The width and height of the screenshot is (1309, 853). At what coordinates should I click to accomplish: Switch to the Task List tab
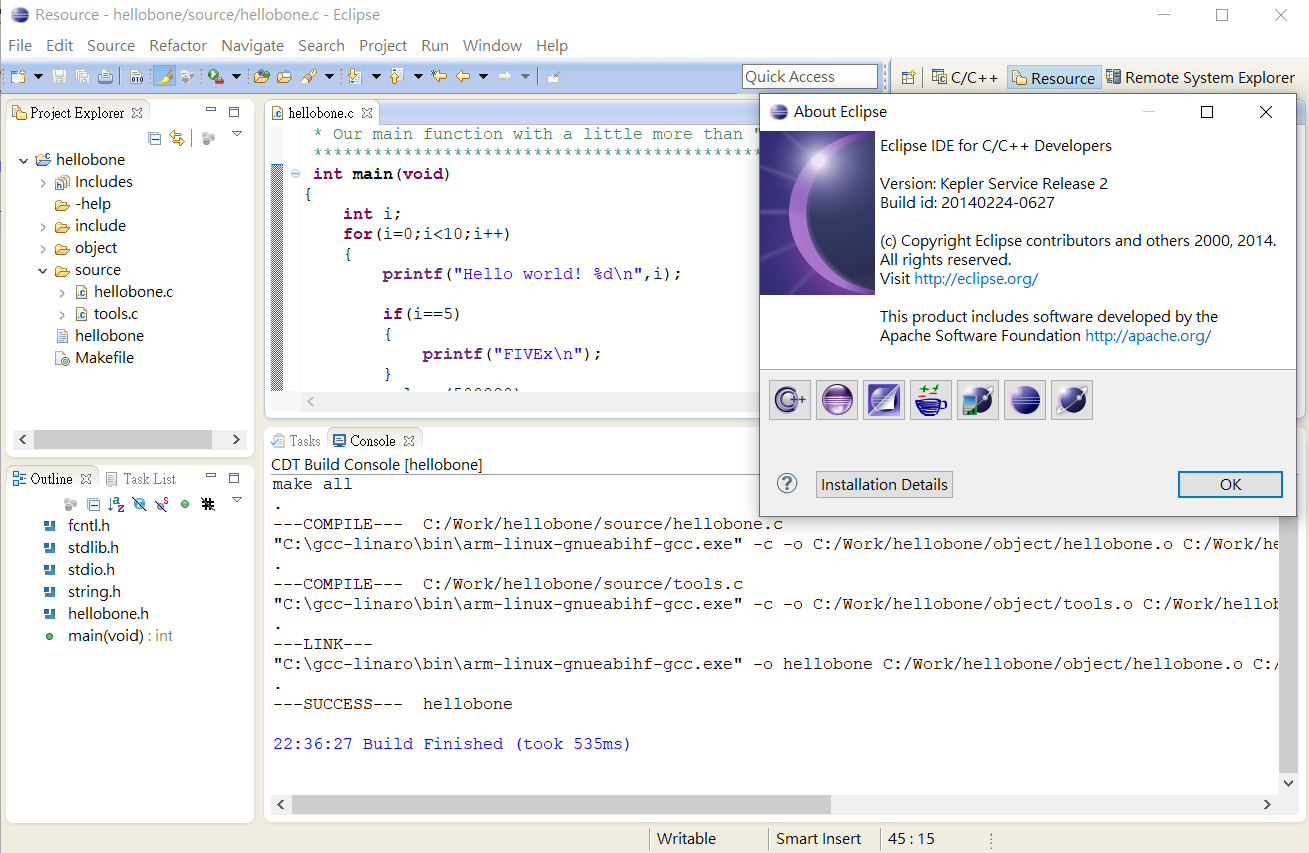click(x=141, y=479)
